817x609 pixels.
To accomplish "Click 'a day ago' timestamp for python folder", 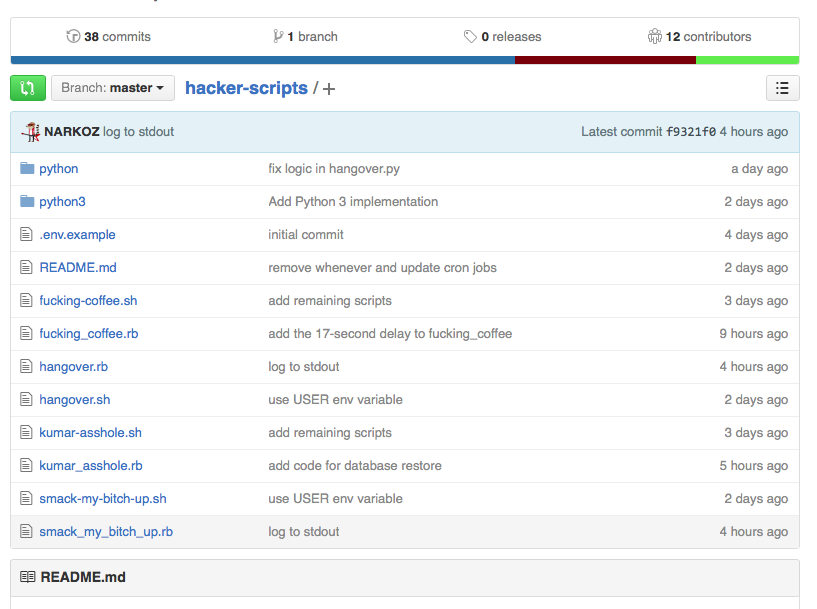I will [x=759, y=169].
